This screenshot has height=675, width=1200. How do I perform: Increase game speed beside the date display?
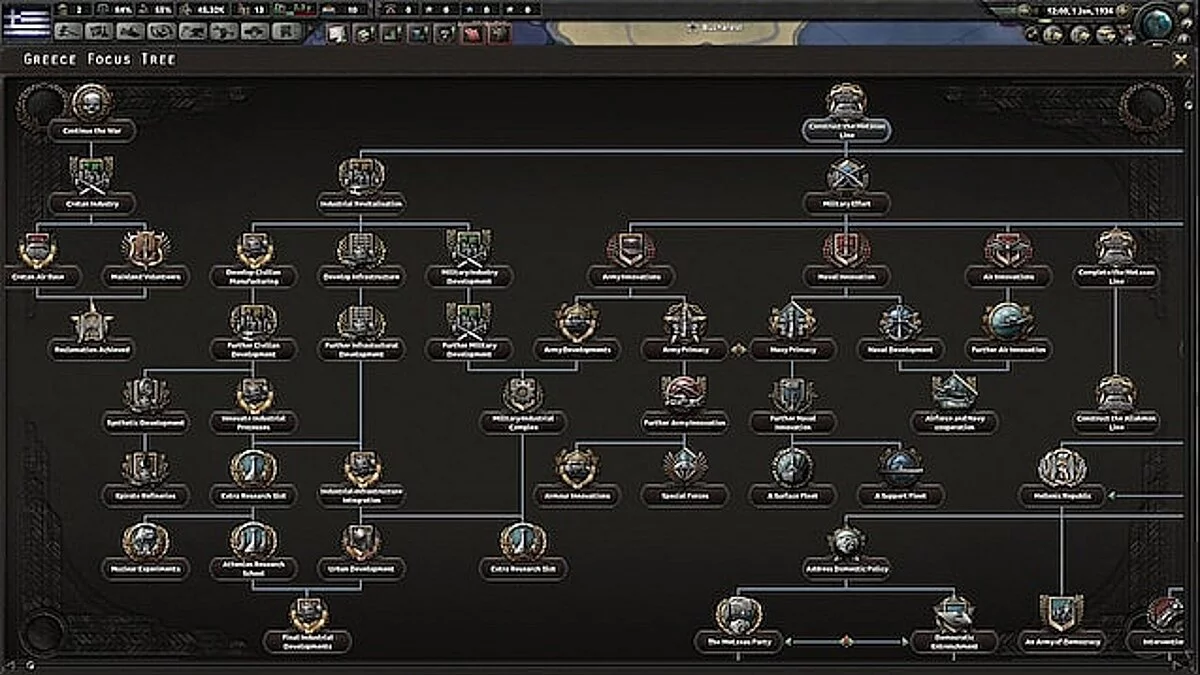pyautogui.click(x=1123, y=11)
